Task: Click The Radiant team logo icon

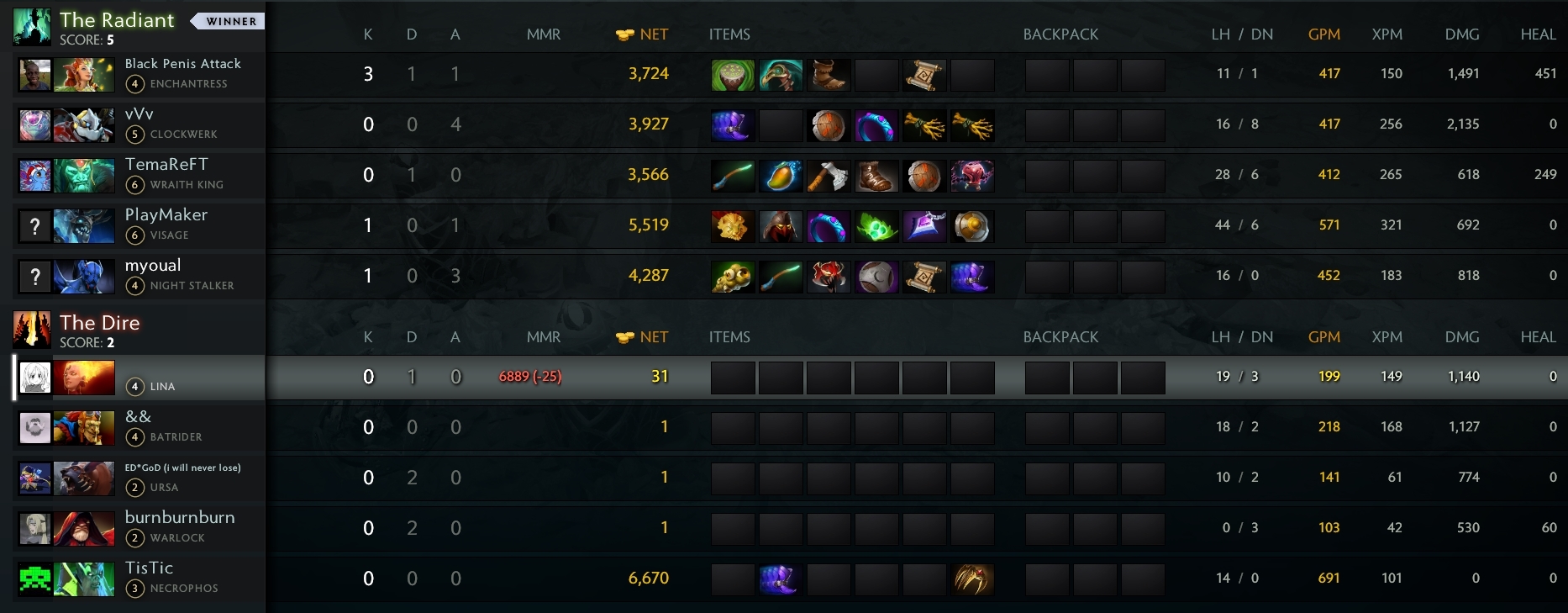Action: [33, 27]
